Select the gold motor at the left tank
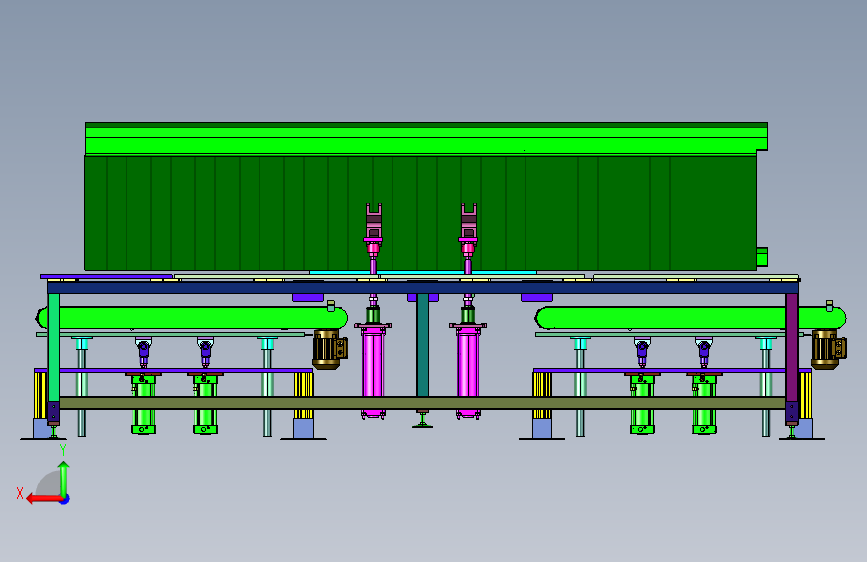Image resolution: width=867 pixels, height=562 pixels. (x=330, y=349)
